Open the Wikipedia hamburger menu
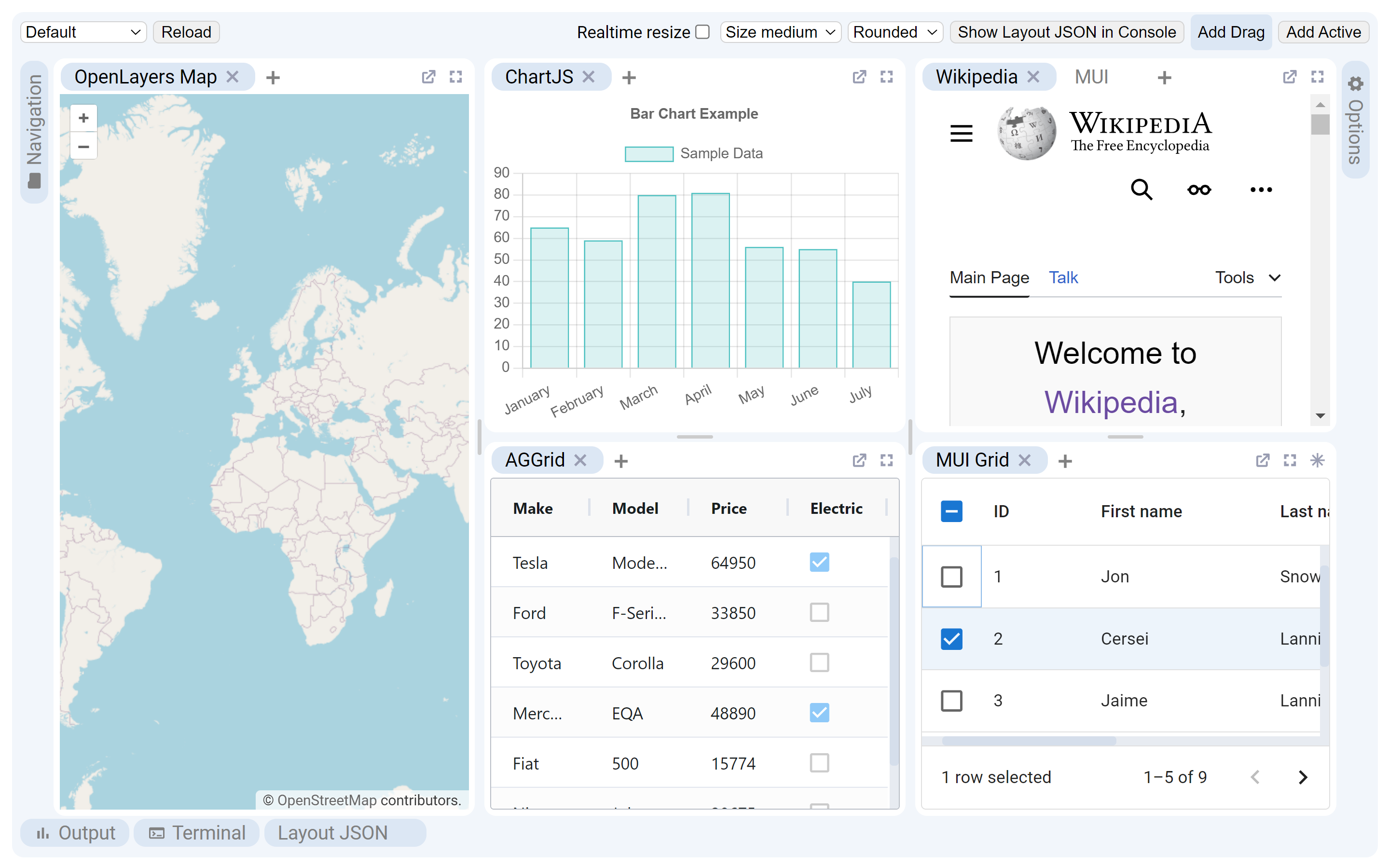 tap(962, 133)
